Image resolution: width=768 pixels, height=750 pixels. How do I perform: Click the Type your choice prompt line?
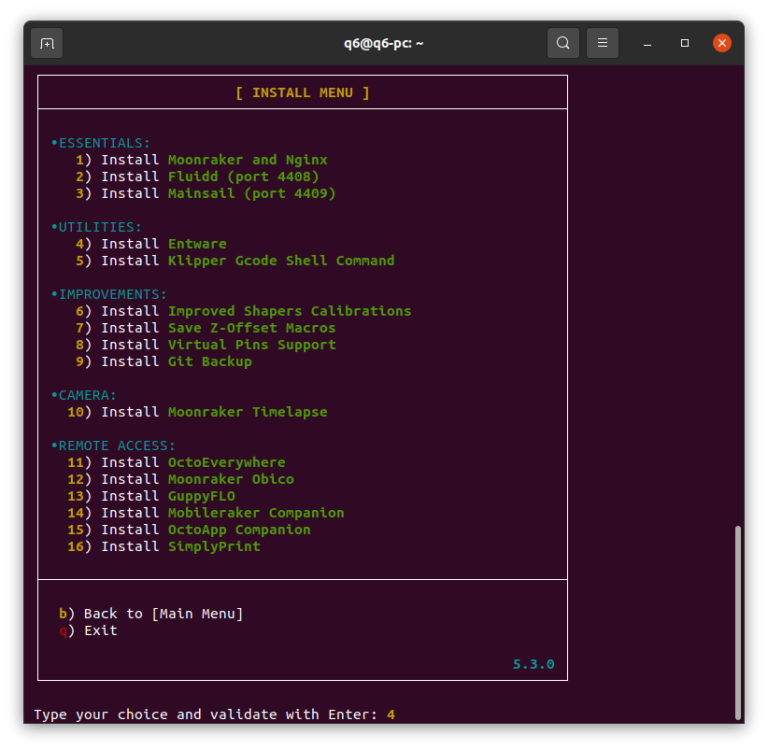click(214, 715)
